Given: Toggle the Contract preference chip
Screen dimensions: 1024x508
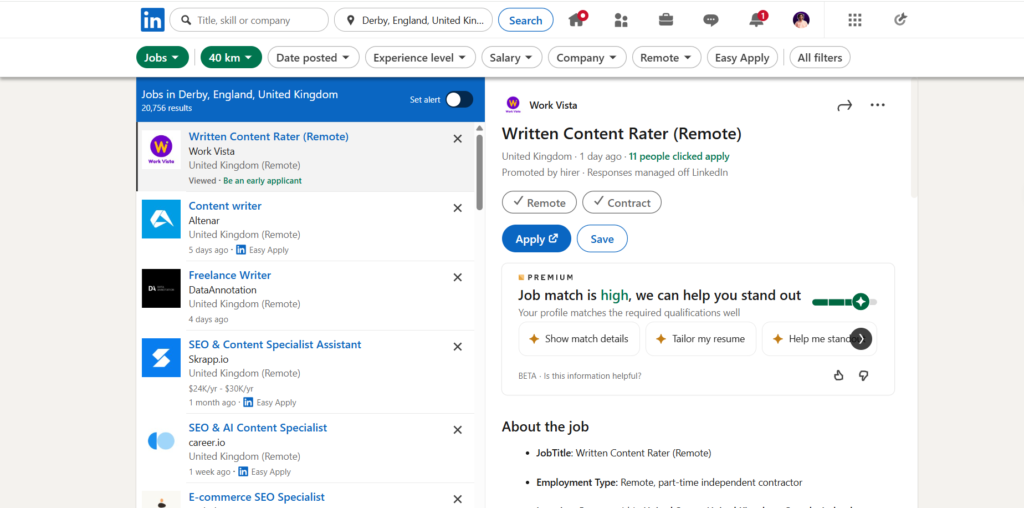Looking at the screenshot, I should click(622, 202).
